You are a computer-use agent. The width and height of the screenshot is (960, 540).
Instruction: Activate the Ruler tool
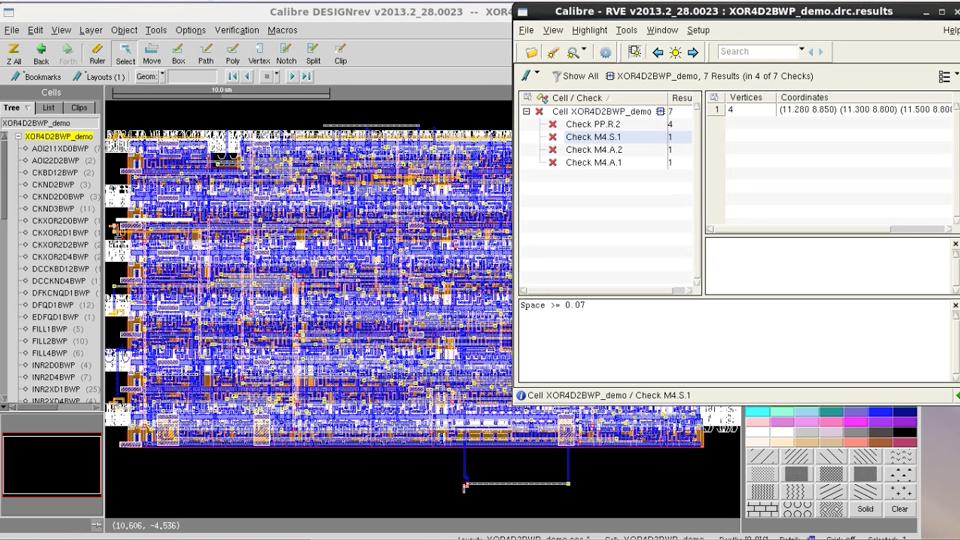coord(97,54)
